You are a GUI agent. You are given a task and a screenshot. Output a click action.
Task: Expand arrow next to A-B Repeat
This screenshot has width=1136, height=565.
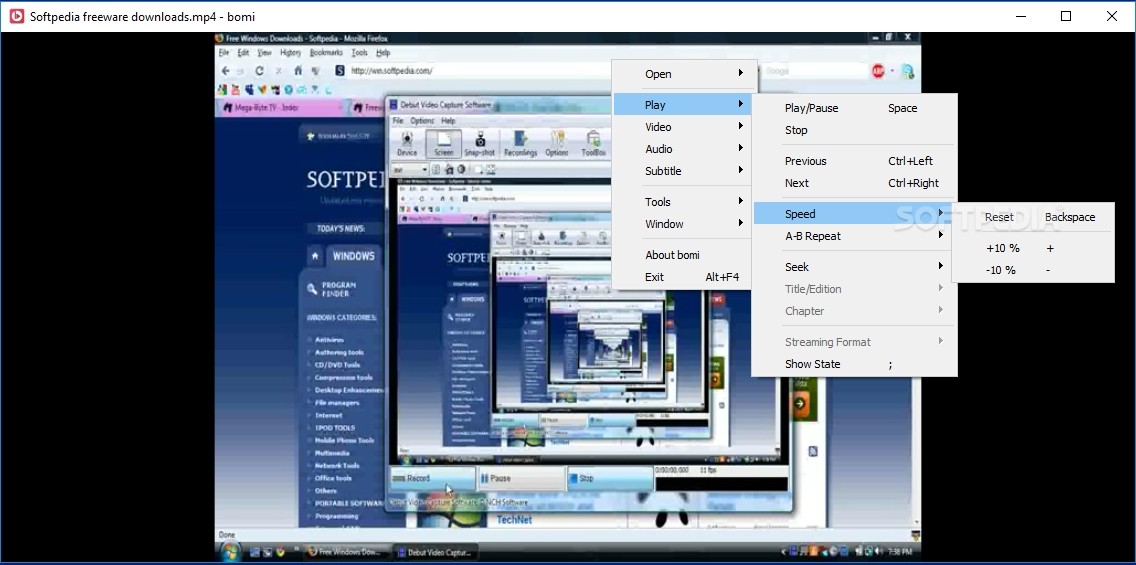coord(940,235)
